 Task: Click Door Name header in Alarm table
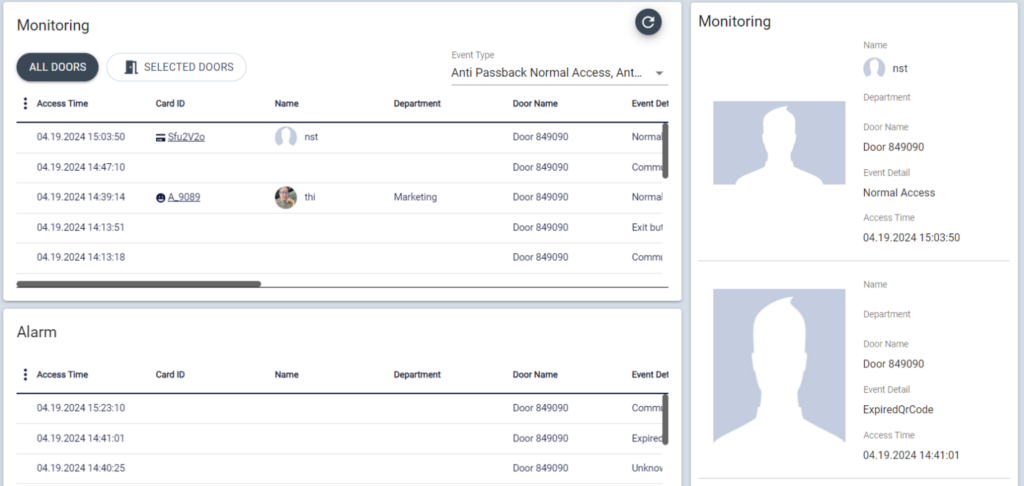(x=535, y=375)
